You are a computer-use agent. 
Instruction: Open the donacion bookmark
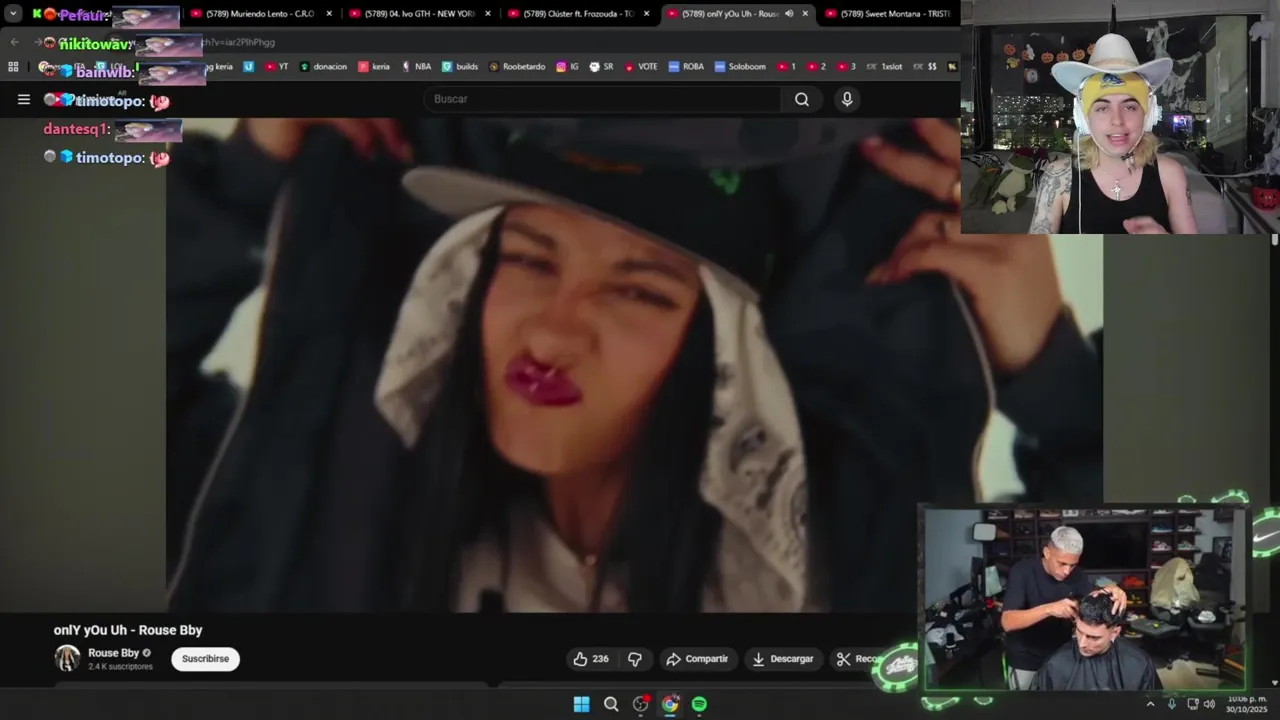323,67
